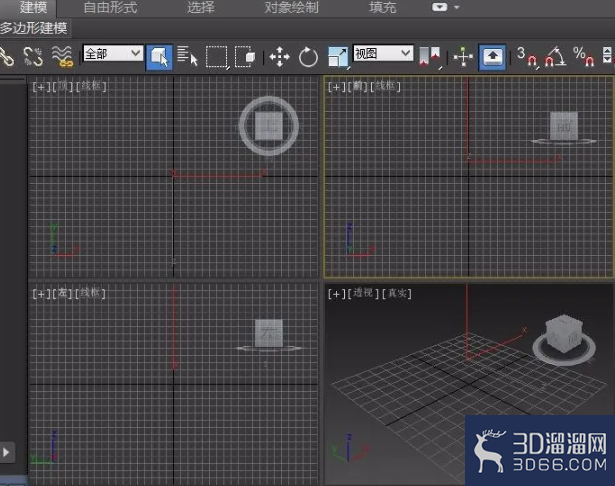Toggle the Angle Snap button
This screenshot has width=615, height=486.
coord(555,57)
